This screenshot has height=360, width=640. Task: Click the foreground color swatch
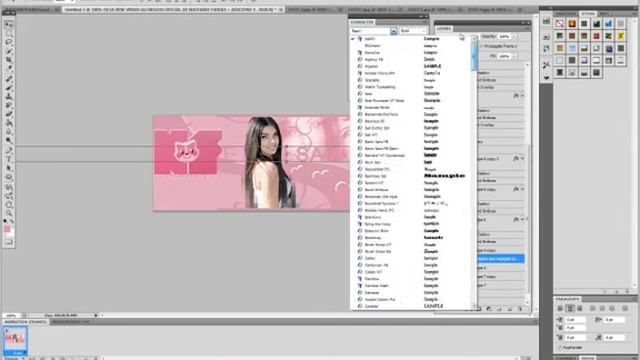pyautogui.click(x=7, y=229)
